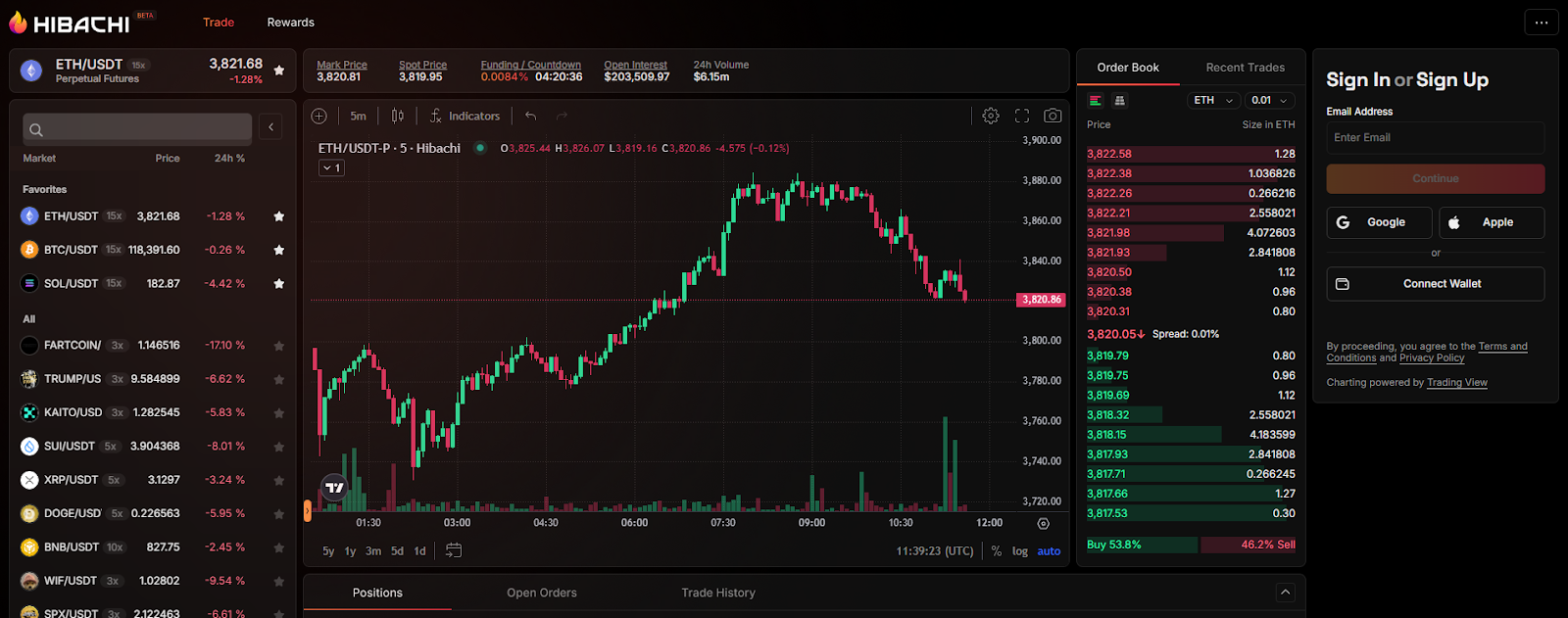1568x618 pixels.
Task: Select the BNB/USDT coin icon
Action: pyautogui.click(x=29, y=547)
